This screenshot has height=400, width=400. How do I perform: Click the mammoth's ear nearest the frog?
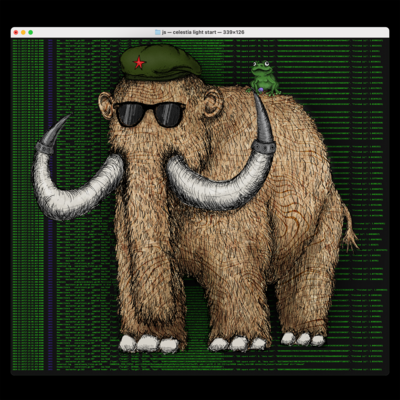213,102
